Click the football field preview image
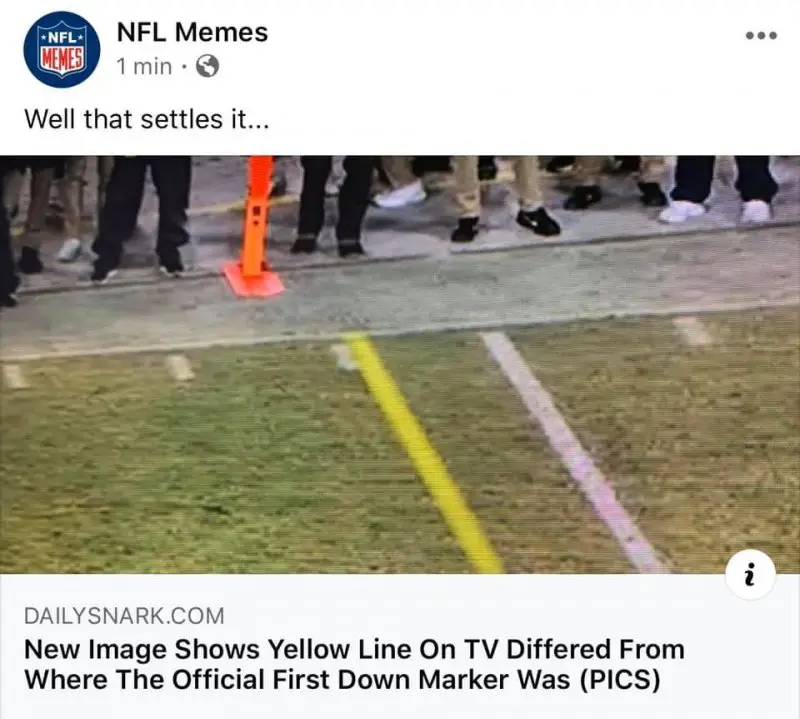This screenshot has width=800, height=719. click(x=400, y=364)
